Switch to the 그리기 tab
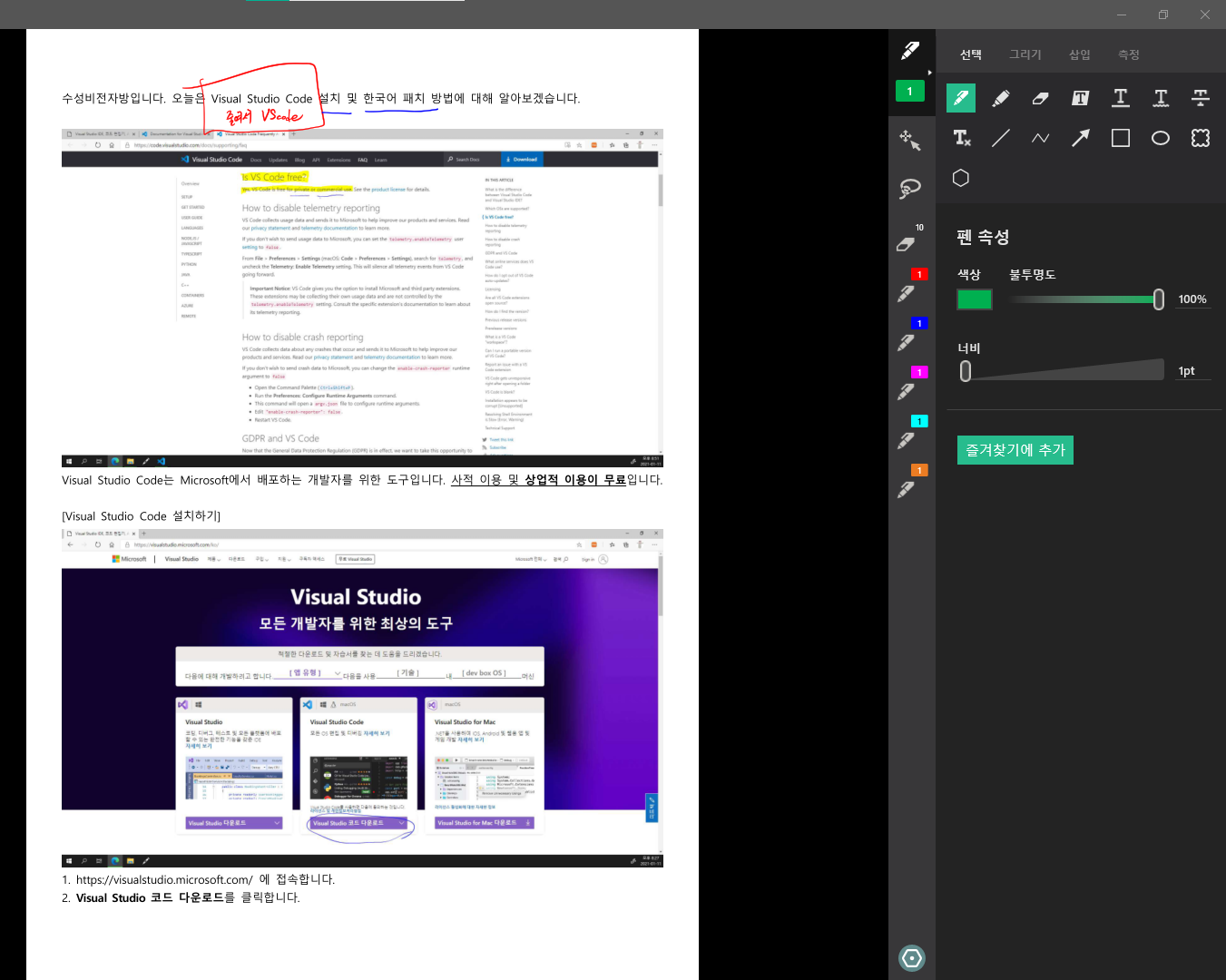1226x980 pixels. [1025, 54]
